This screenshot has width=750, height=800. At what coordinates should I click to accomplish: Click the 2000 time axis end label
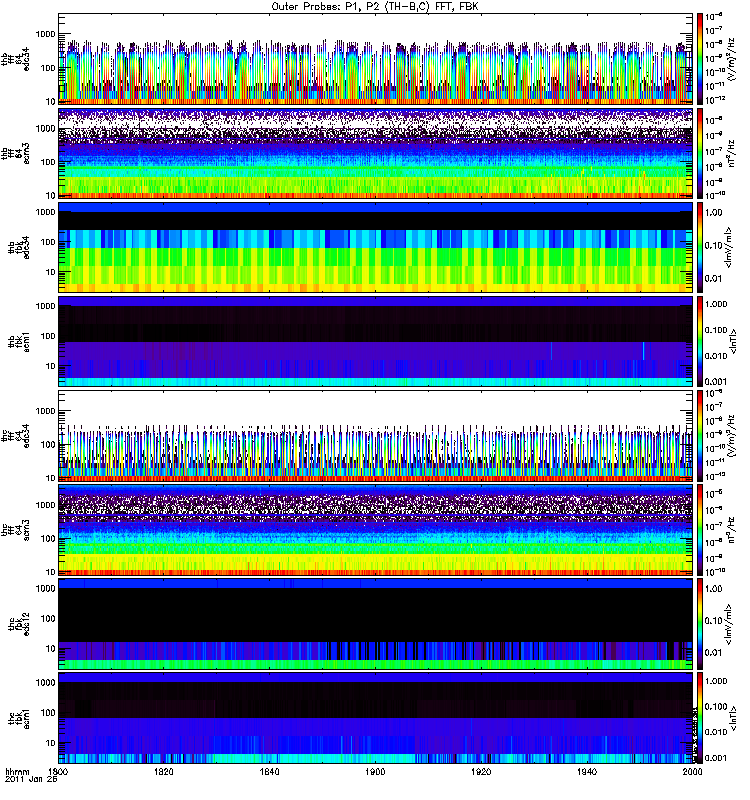[x=692, y=771]
